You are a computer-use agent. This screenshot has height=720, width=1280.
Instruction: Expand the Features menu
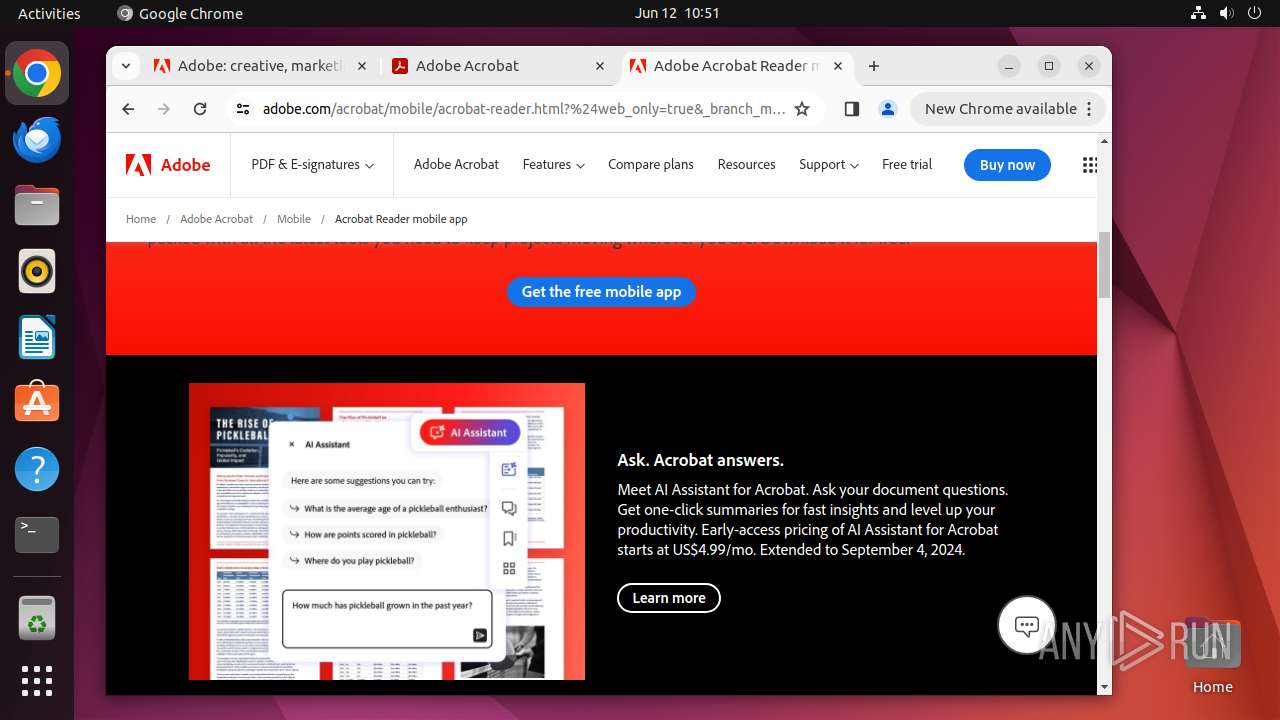click(553, 165)
